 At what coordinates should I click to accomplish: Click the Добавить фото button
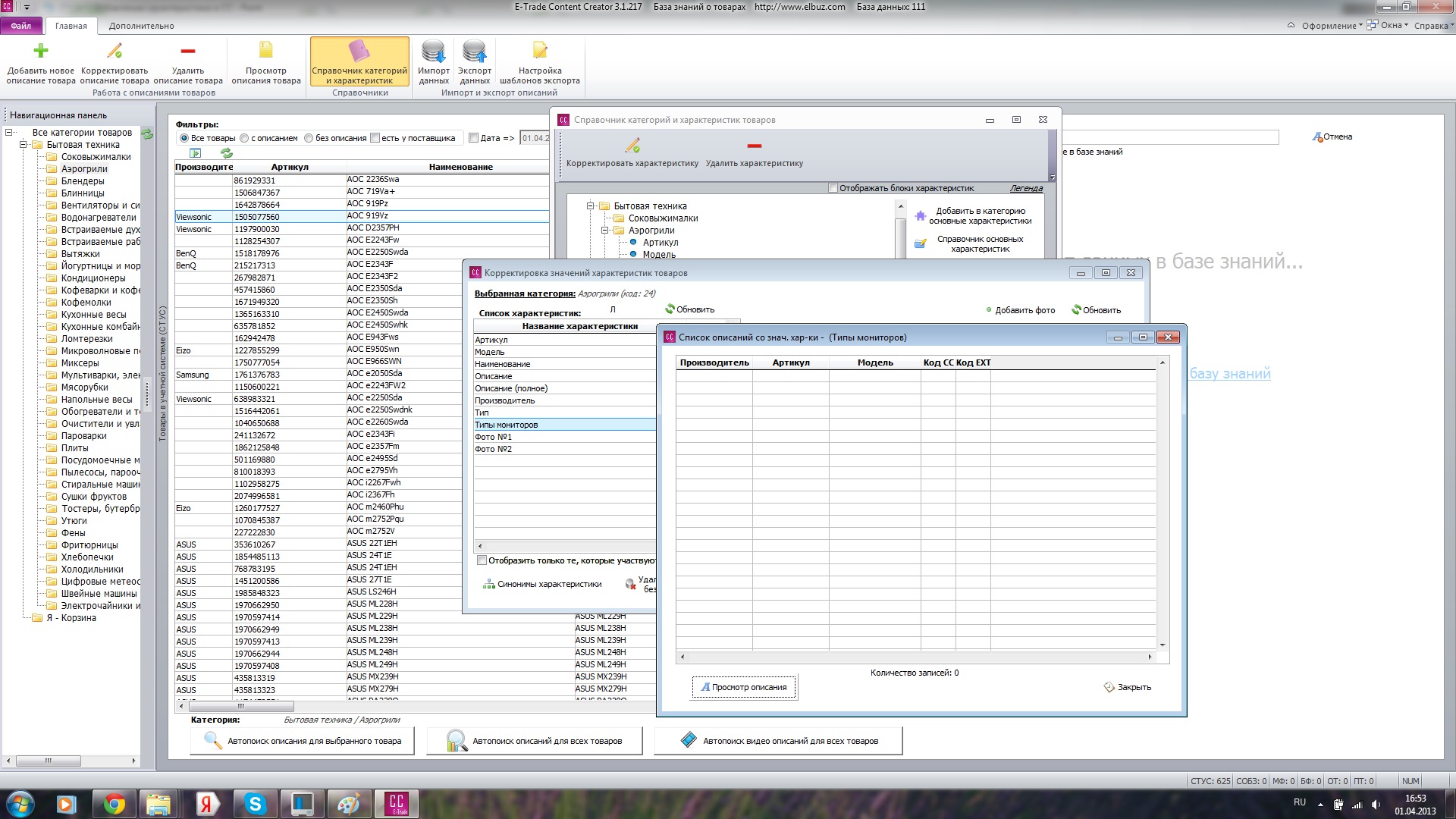tap(1020, 310)
